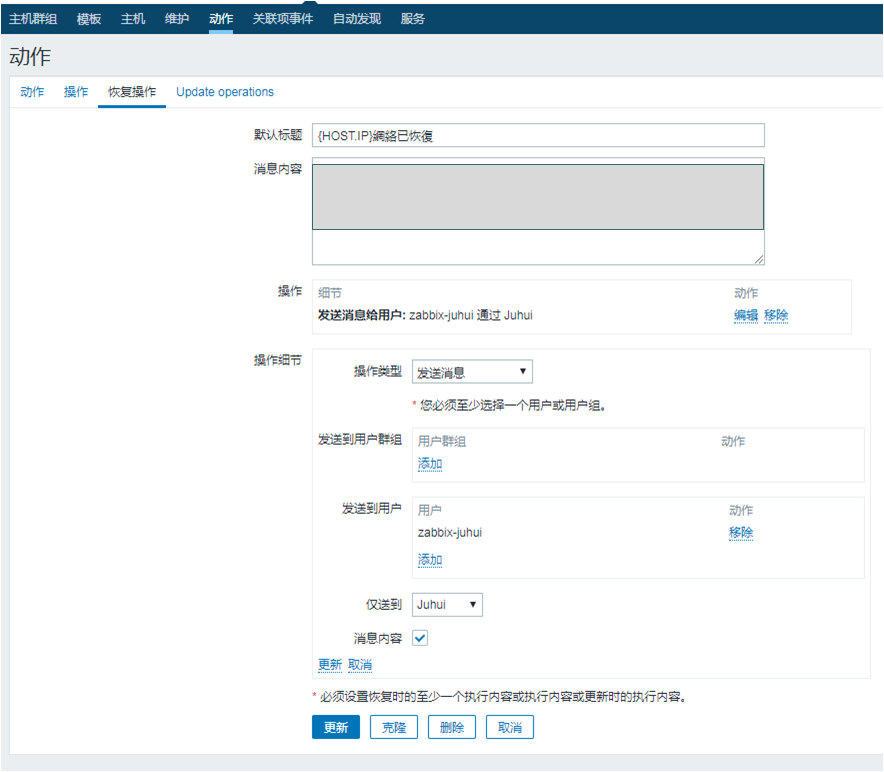Toggle the 消息内容 checkbox
The width and height of the screenshot is (884, 772).
tap(420, 638)
